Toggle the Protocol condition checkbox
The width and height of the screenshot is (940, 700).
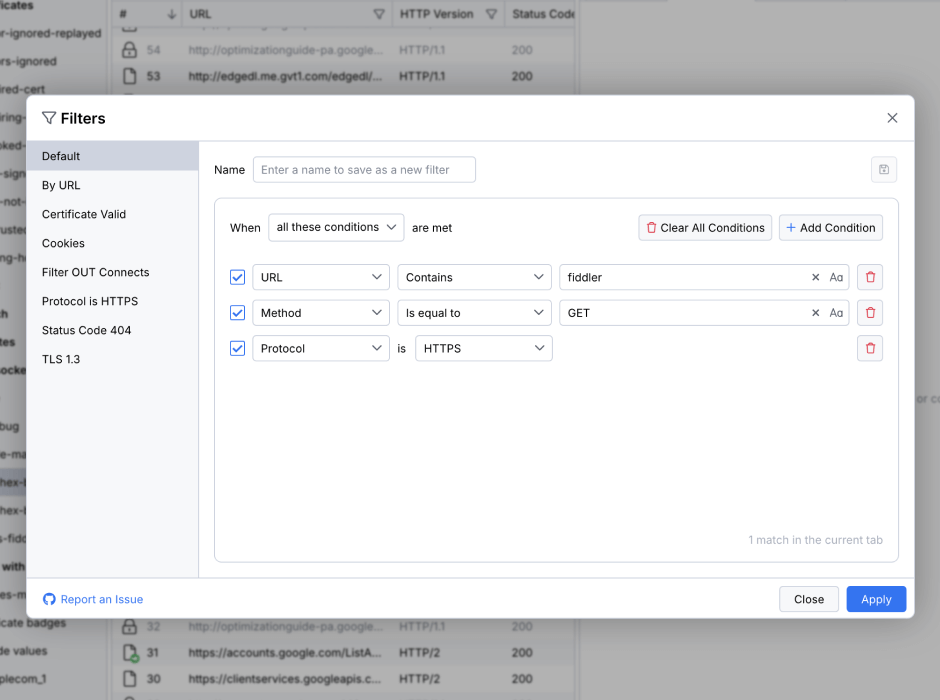click(237, 348)
